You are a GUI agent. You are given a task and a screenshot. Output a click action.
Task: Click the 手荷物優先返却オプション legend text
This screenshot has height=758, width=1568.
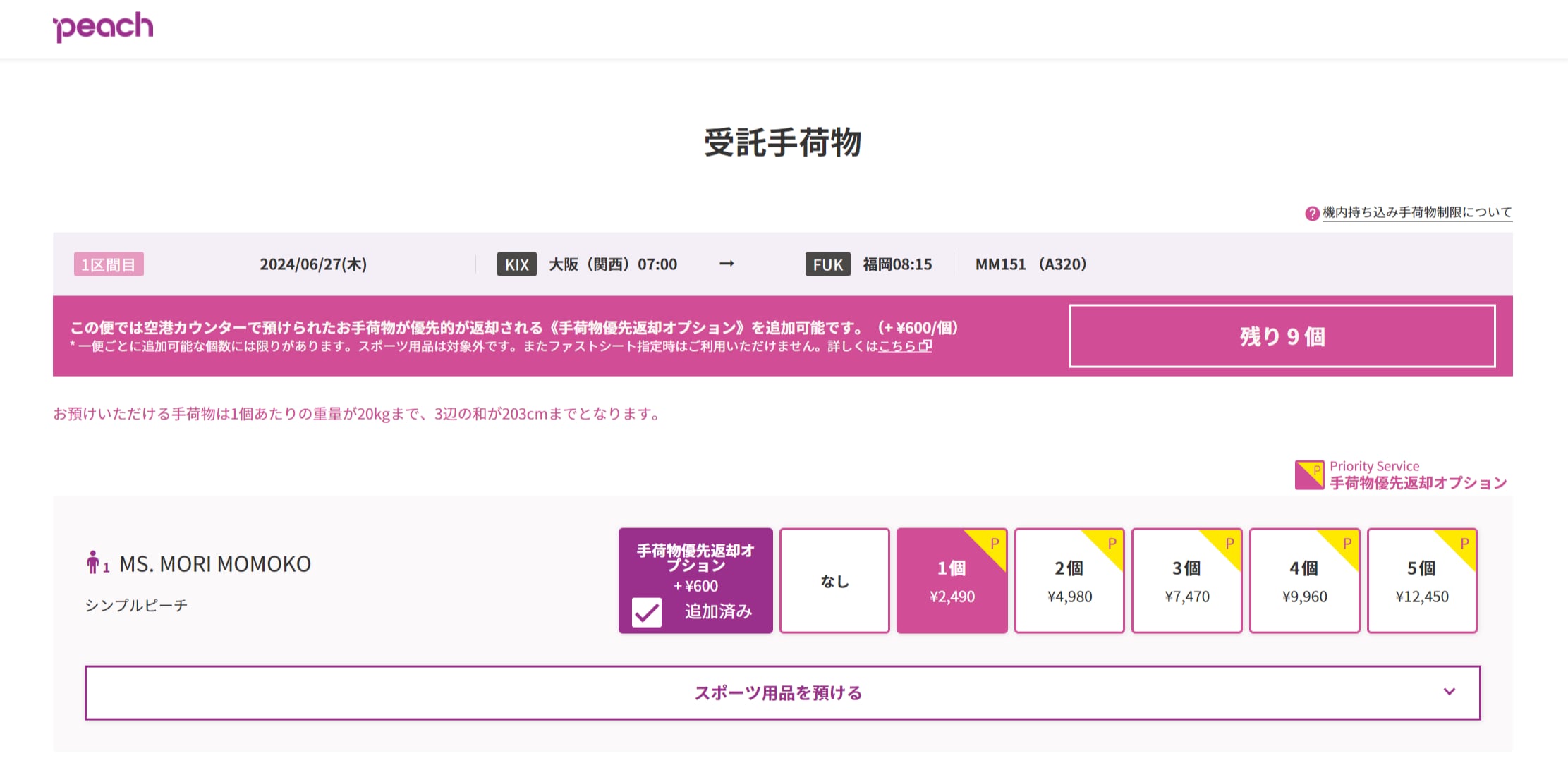tap(1418, 483)
